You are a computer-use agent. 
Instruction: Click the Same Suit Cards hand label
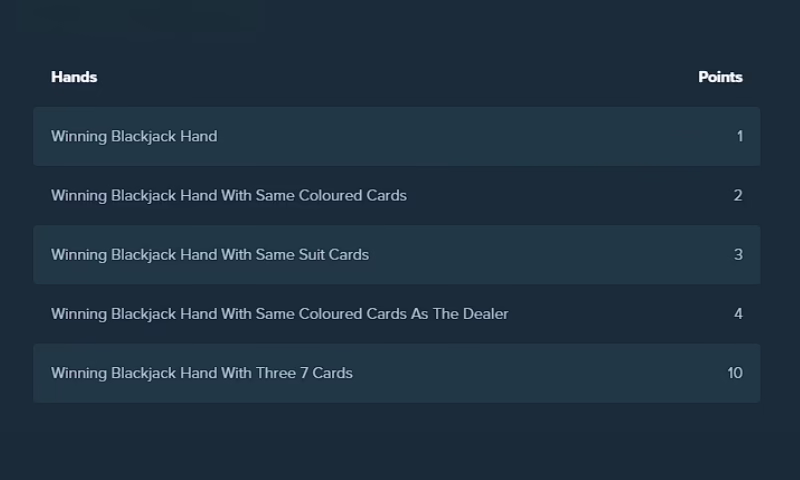(210, 255)
